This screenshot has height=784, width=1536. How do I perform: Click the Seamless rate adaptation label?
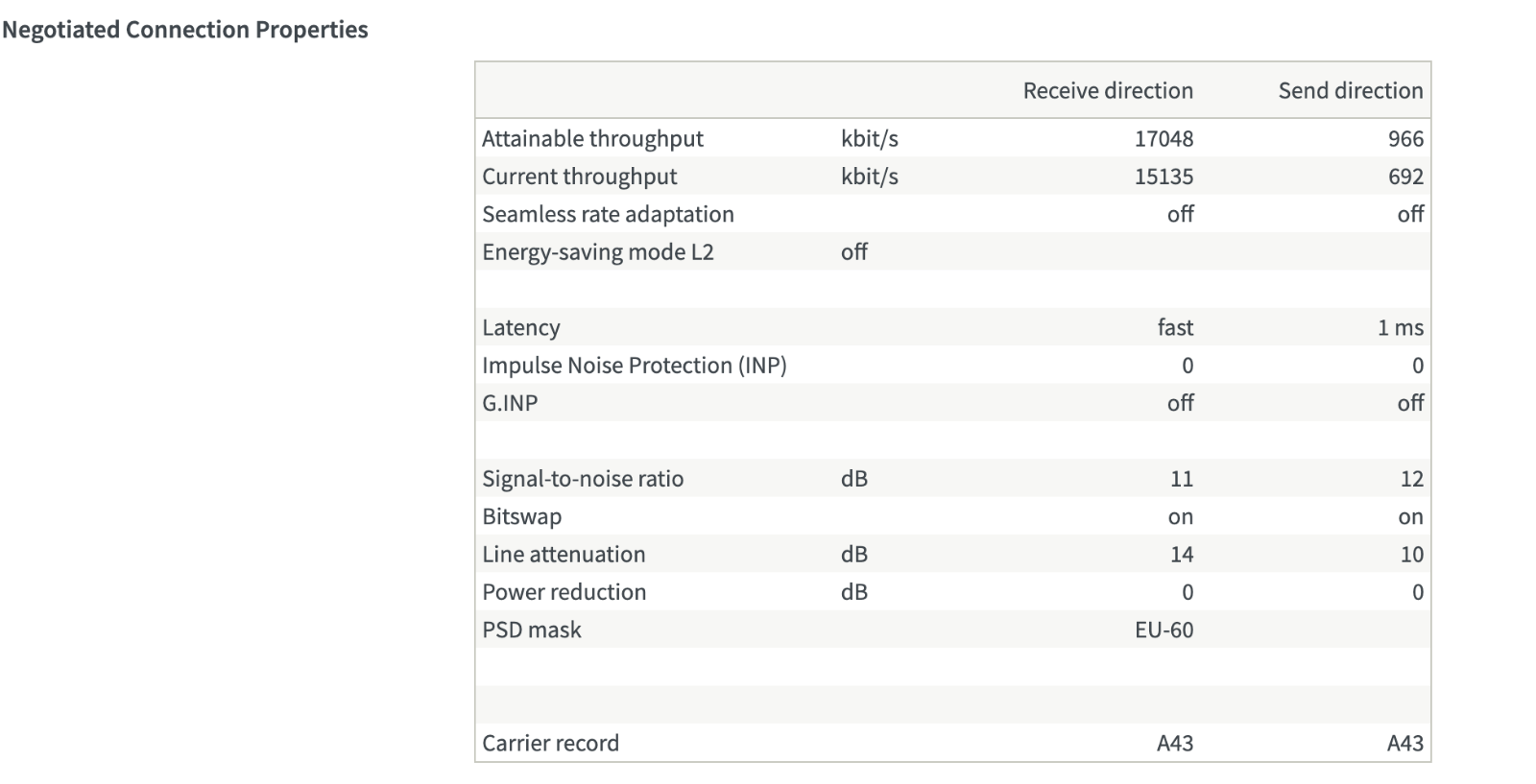coord(608,214)
